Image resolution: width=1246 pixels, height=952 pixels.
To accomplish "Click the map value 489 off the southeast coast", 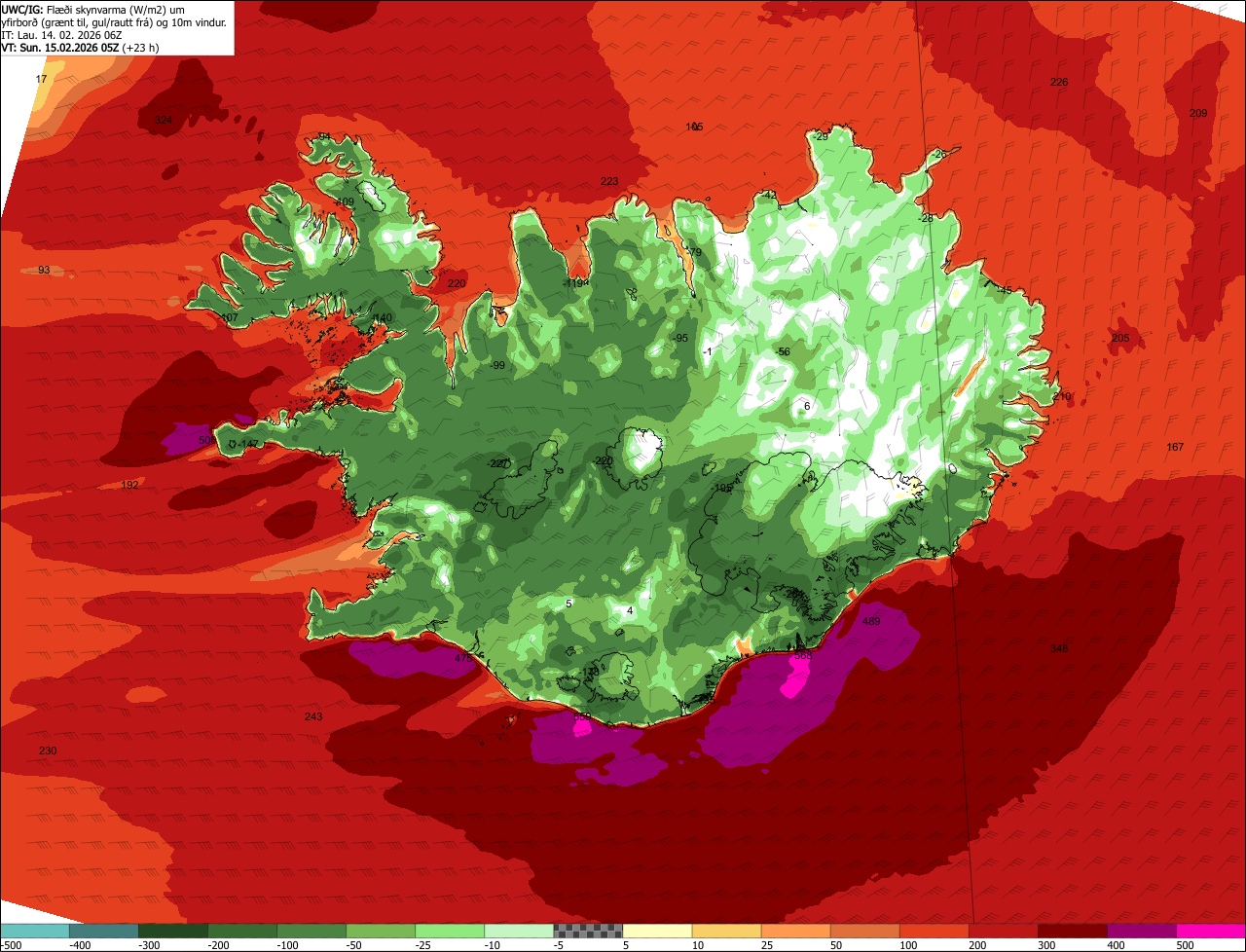I will 871,622.
